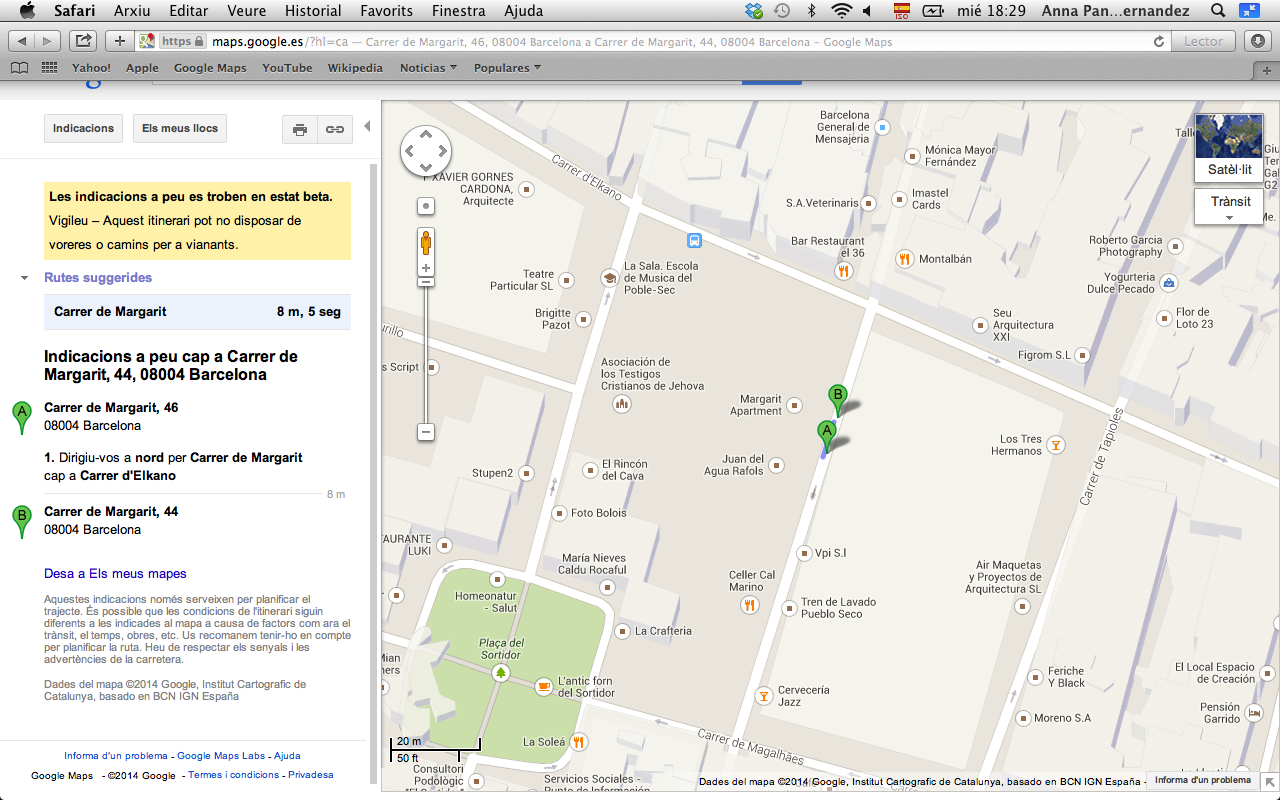Image resolution: width=1280 pixels, height=800 pixels.
Task: Open Safari share button in toolbar
Action: [83, 41]
